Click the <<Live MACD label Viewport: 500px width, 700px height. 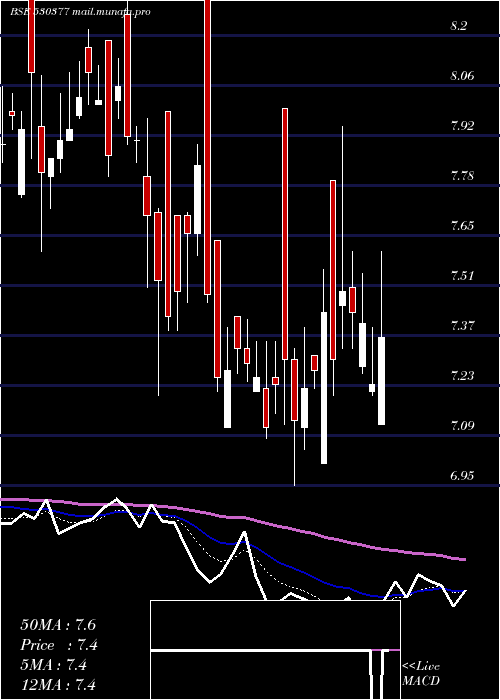click(421, 674)
